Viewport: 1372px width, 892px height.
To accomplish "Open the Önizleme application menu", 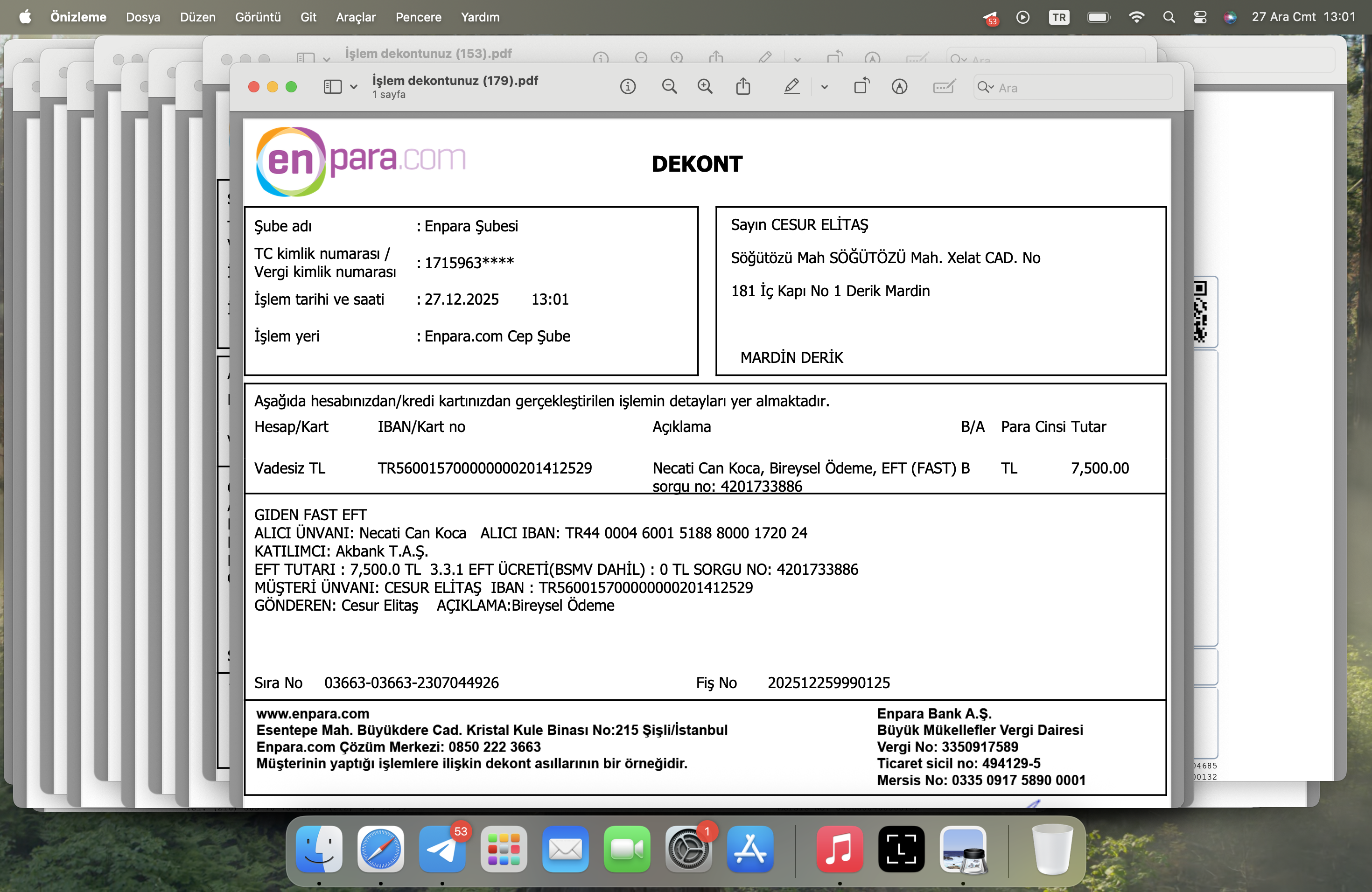I will [78, 17].
